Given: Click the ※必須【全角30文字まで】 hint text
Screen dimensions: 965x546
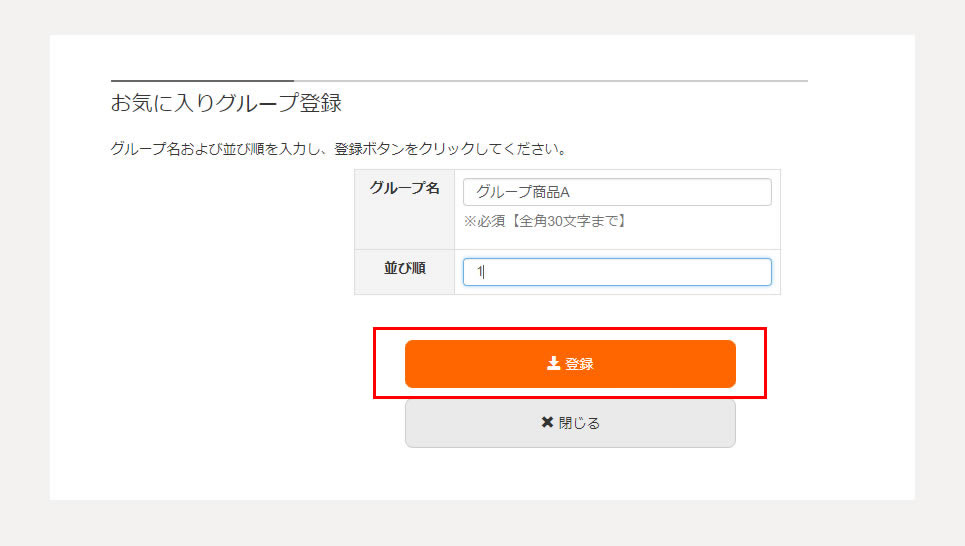Looking at the screenshot, I should pos(545,221).
